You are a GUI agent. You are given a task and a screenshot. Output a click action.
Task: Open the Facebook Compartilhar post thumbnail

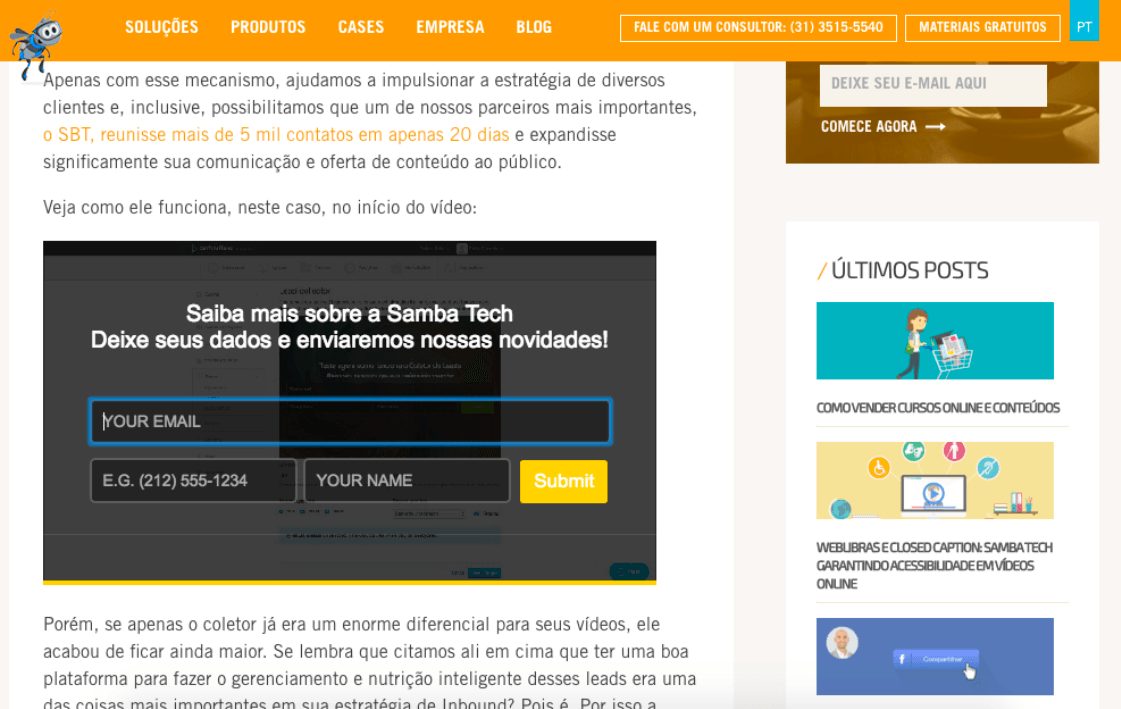point(935,657)
